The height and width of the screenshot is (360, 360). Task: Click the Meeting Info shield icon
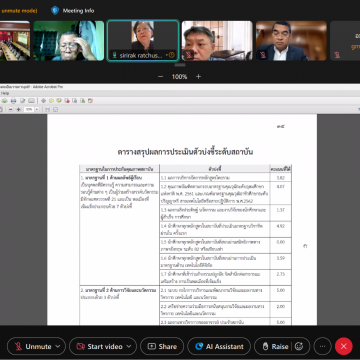coord(55,11)
